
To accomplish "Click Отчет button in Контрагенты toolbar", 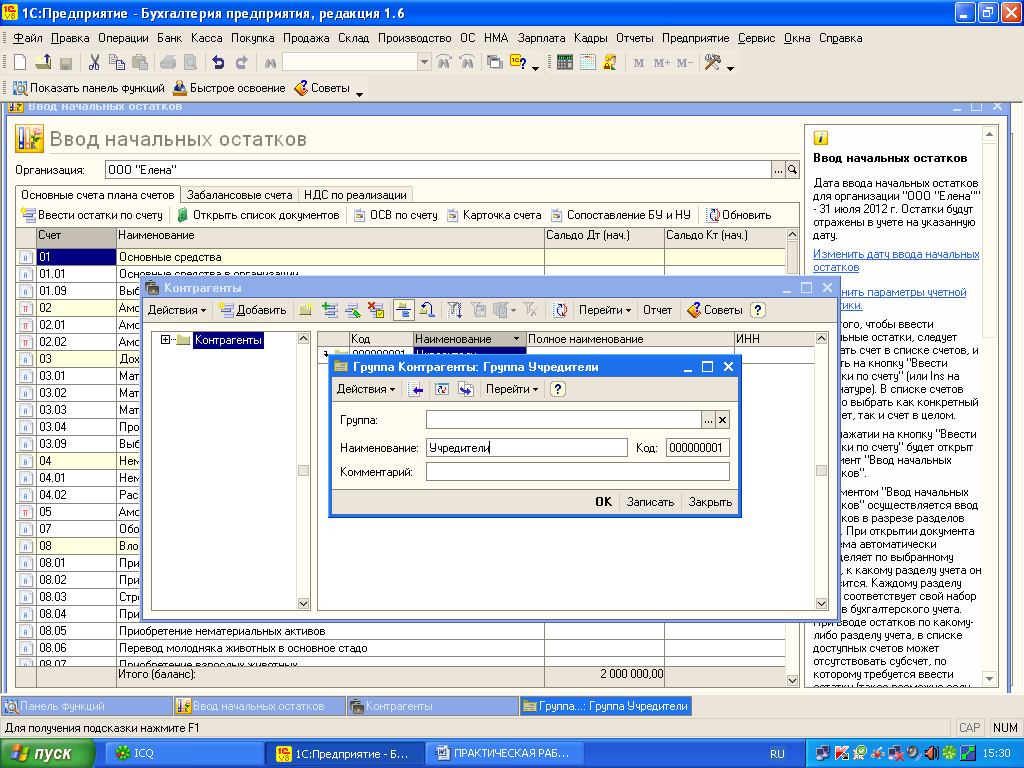I will tap(657, 310).
